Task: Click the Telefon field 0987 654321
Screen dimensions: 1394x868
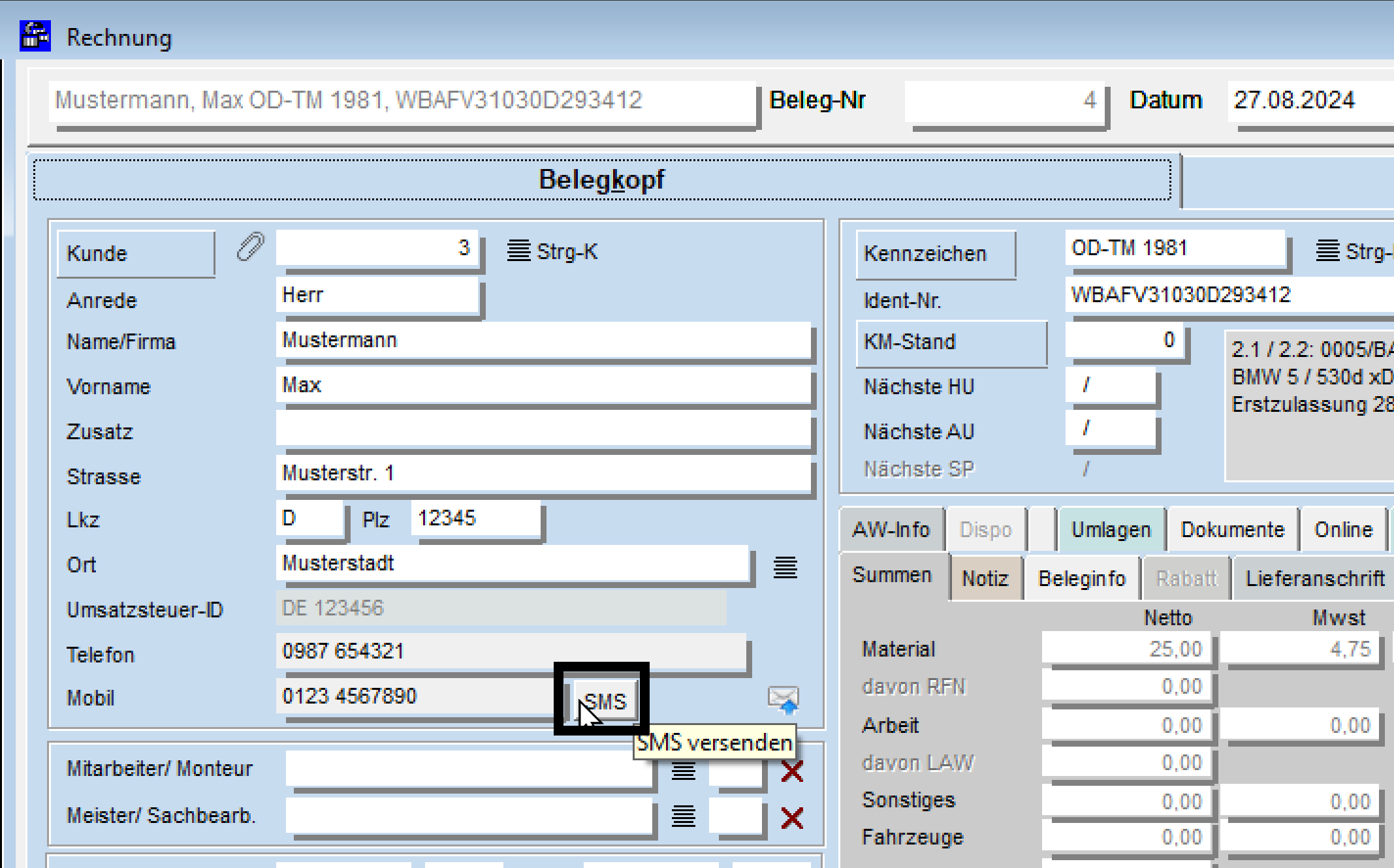Action: point(511,651)
